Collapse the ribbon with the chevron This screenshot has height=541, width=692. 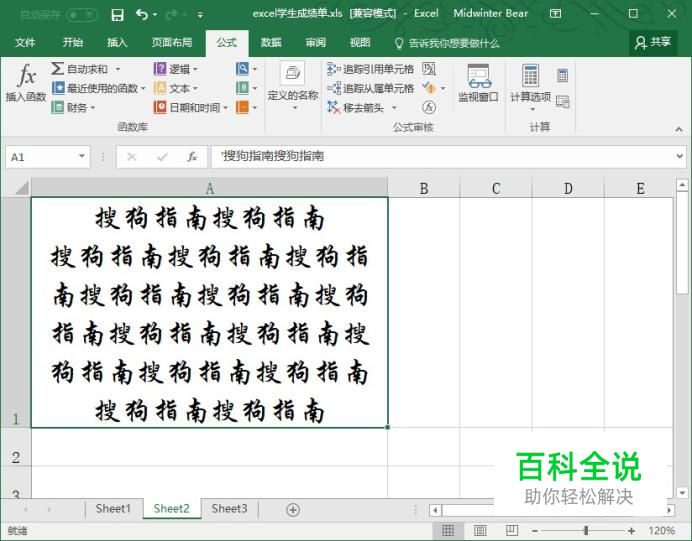(679, 129)
